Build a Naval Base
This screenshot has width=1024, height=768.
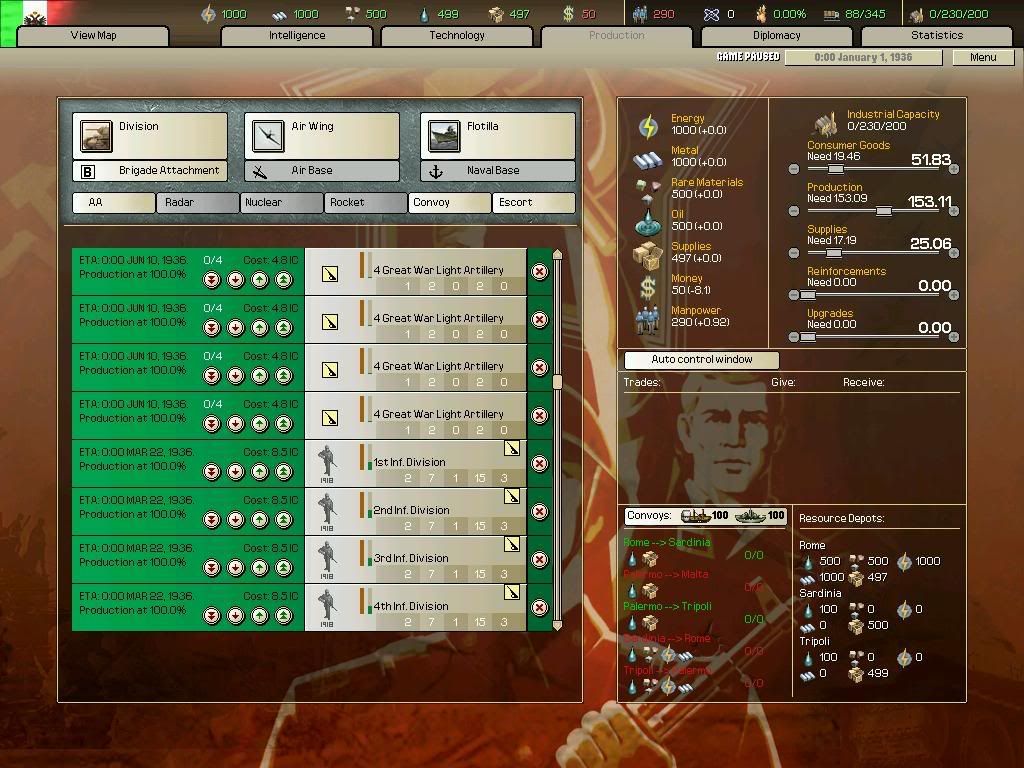pyautogui.click(x=498, y=171)
